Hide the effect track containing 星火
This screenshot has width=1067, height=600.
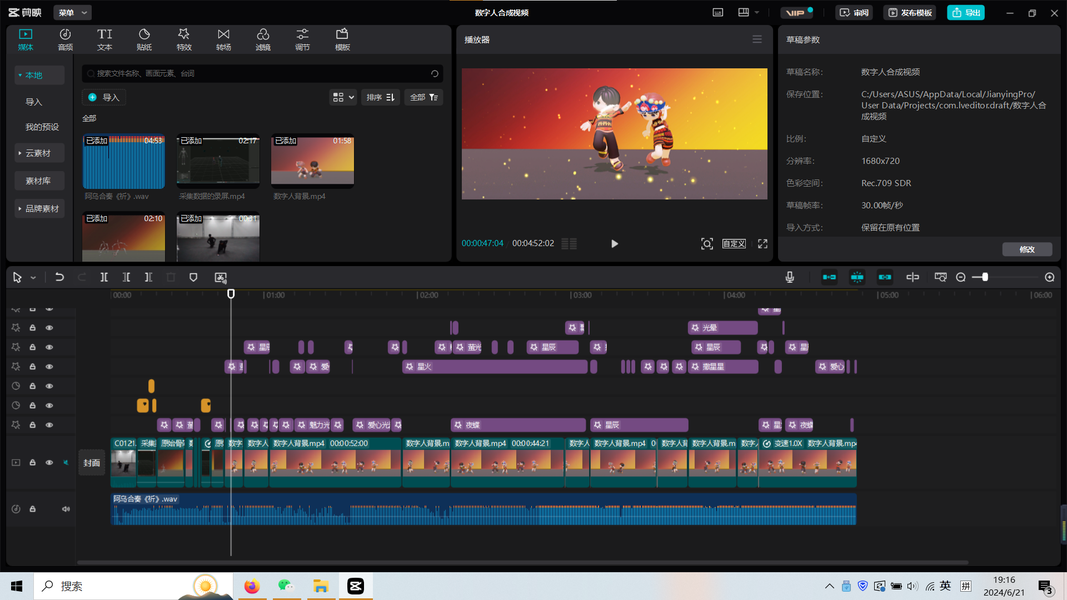pyautogui.click(x=49, y=367)
